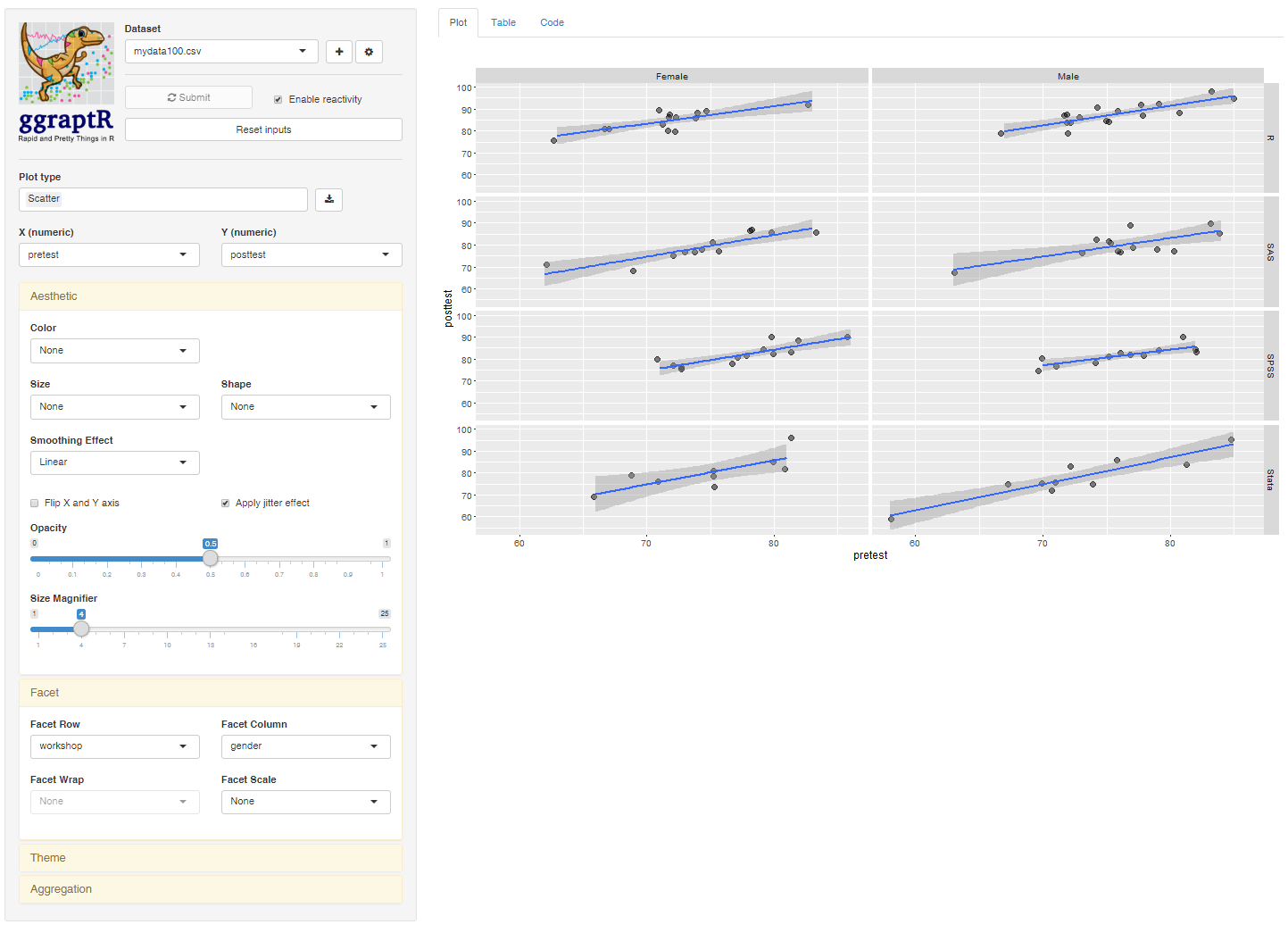Open the dataset settings gear icon

coord(370,51)
